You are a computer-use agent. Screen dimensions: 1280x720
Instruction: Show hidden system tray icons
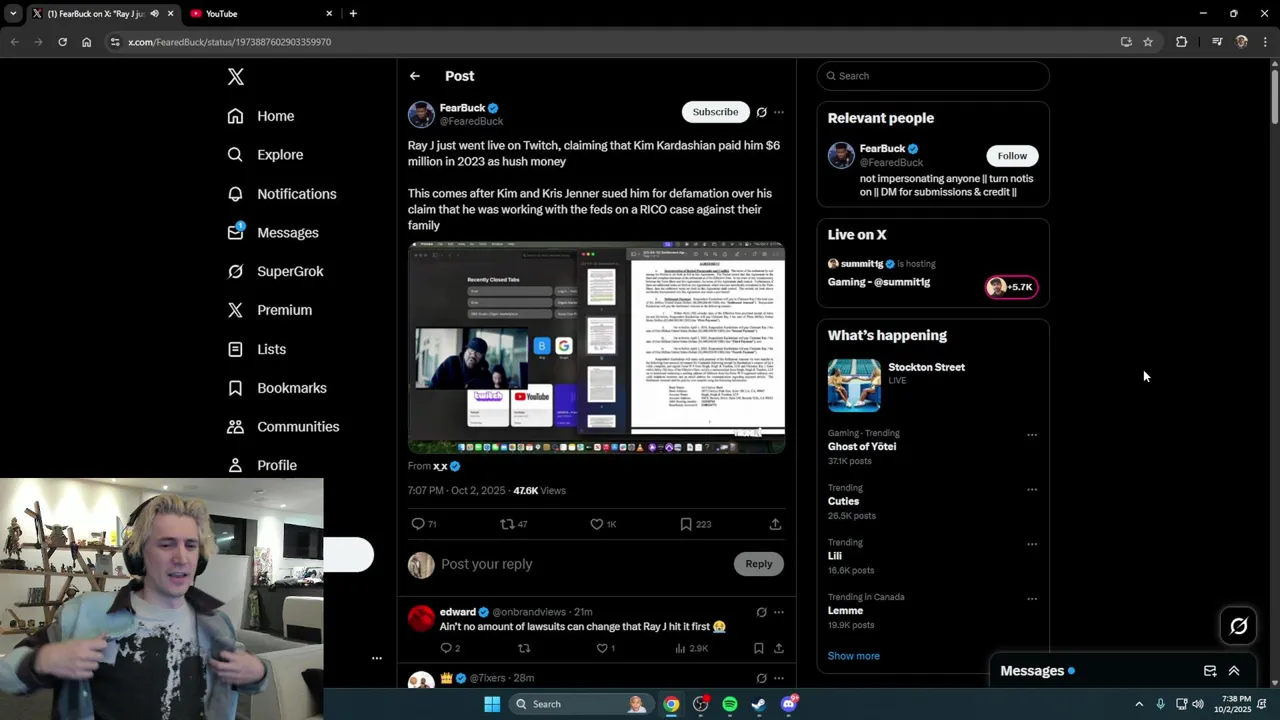coord(1139,704)
